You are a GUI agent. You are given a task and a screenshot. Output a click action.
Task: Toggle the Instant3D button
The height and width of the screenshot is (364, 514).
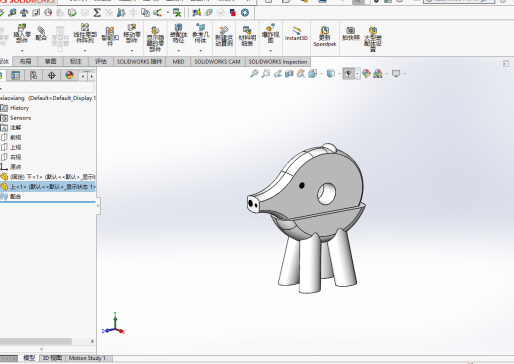pyautogui.click(x=296, y=34)
